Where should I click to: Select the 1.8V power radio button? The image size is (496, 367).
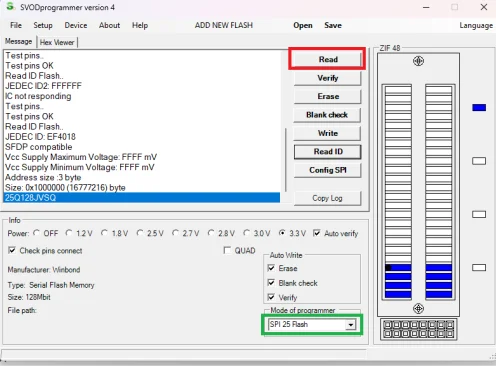pos(104,233)
